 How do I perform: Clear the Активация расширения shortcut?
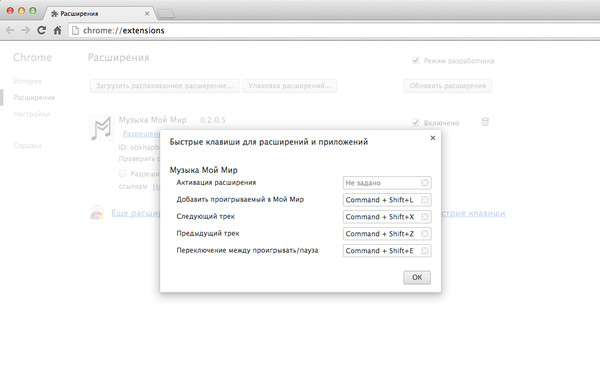425,183
